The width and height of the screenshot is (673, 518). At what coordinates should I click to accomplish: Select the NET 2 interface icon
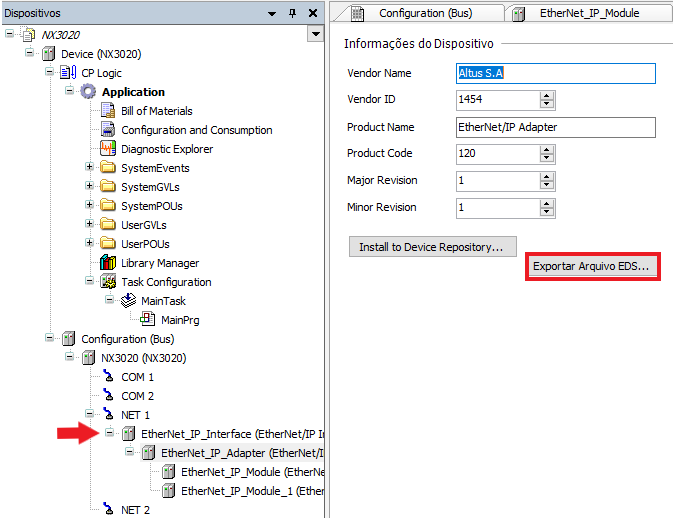[109, 510]
